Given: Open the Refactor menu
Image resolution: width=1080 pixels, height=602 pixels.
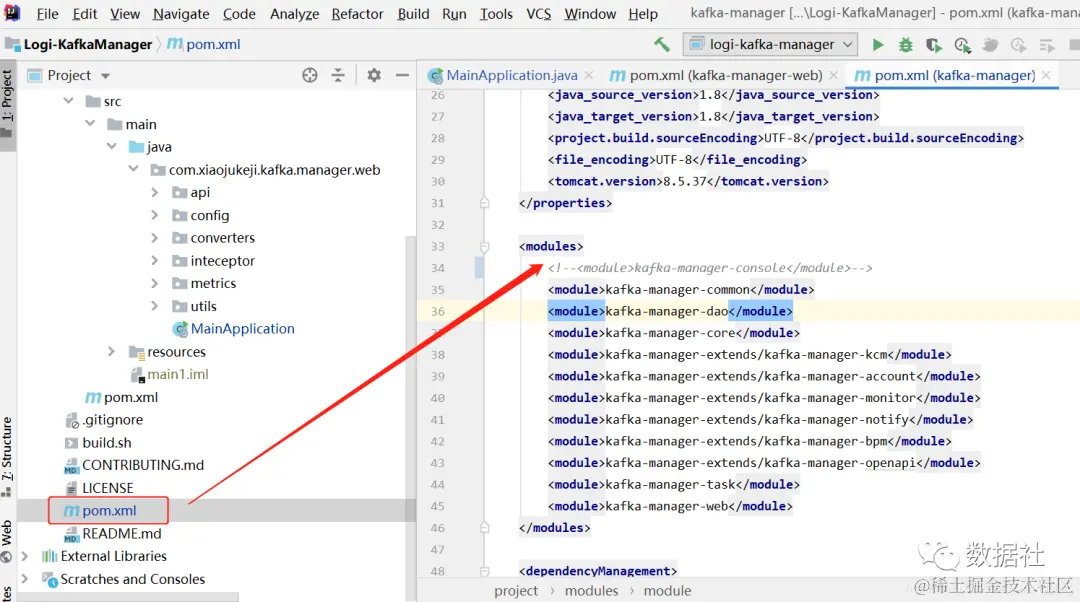Looking at the screenshot, I should [x=357, y=14].
